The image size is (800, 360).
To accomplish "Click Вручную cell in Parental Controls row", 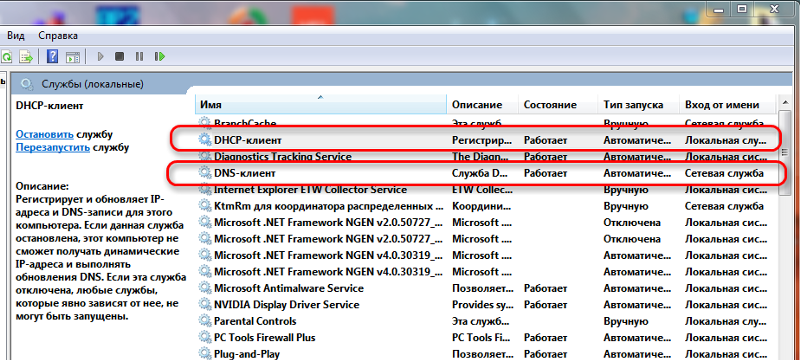I will (626, 321).
